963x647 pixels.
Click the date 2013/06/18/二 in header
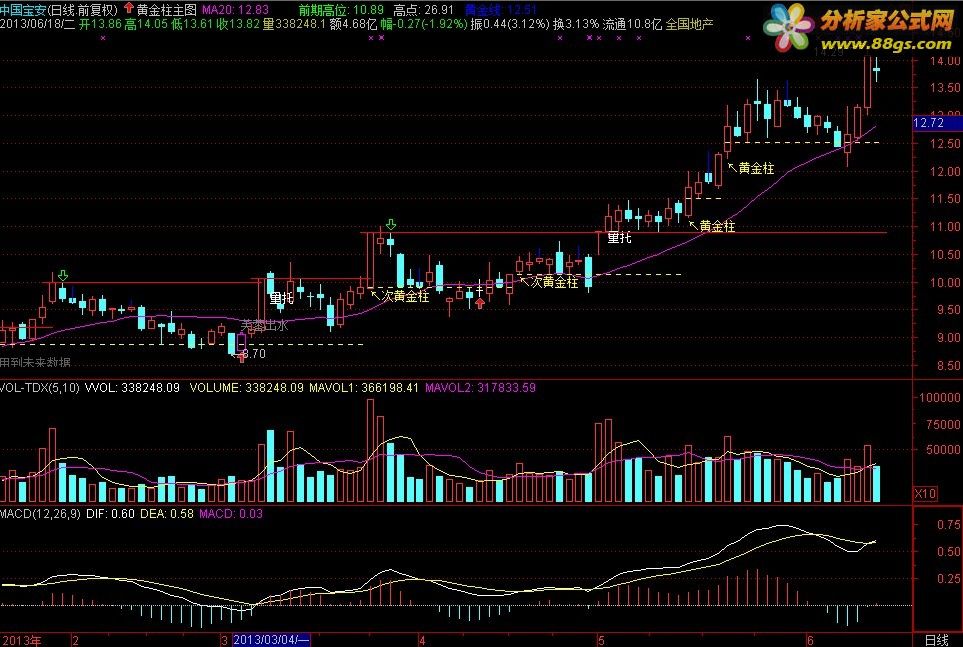(x=37, y=24)
